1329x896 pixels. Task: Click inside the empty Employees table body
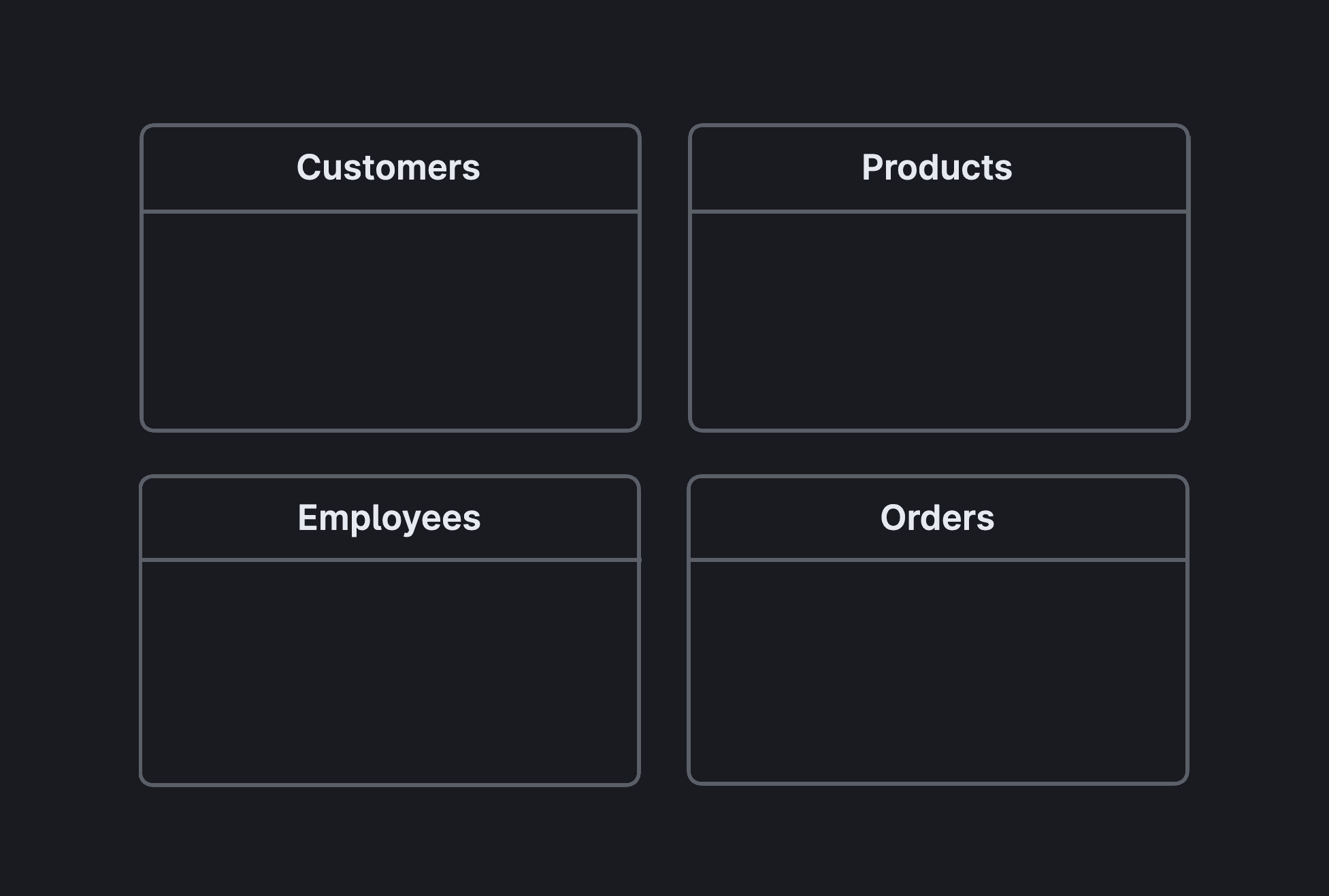pos(390,671)
